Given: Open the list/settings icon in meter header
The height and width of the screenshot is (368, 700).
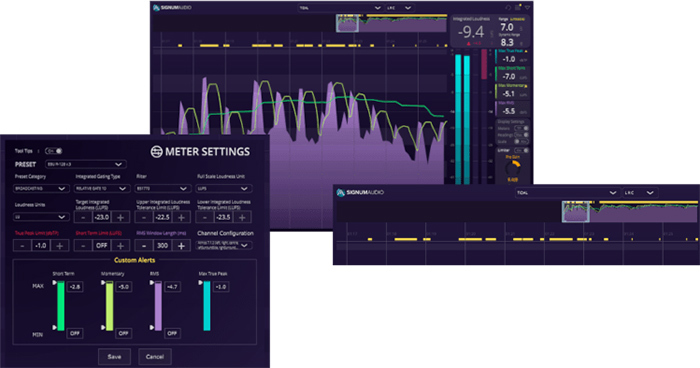Looking at the screenshot, I should pos(518,8).
